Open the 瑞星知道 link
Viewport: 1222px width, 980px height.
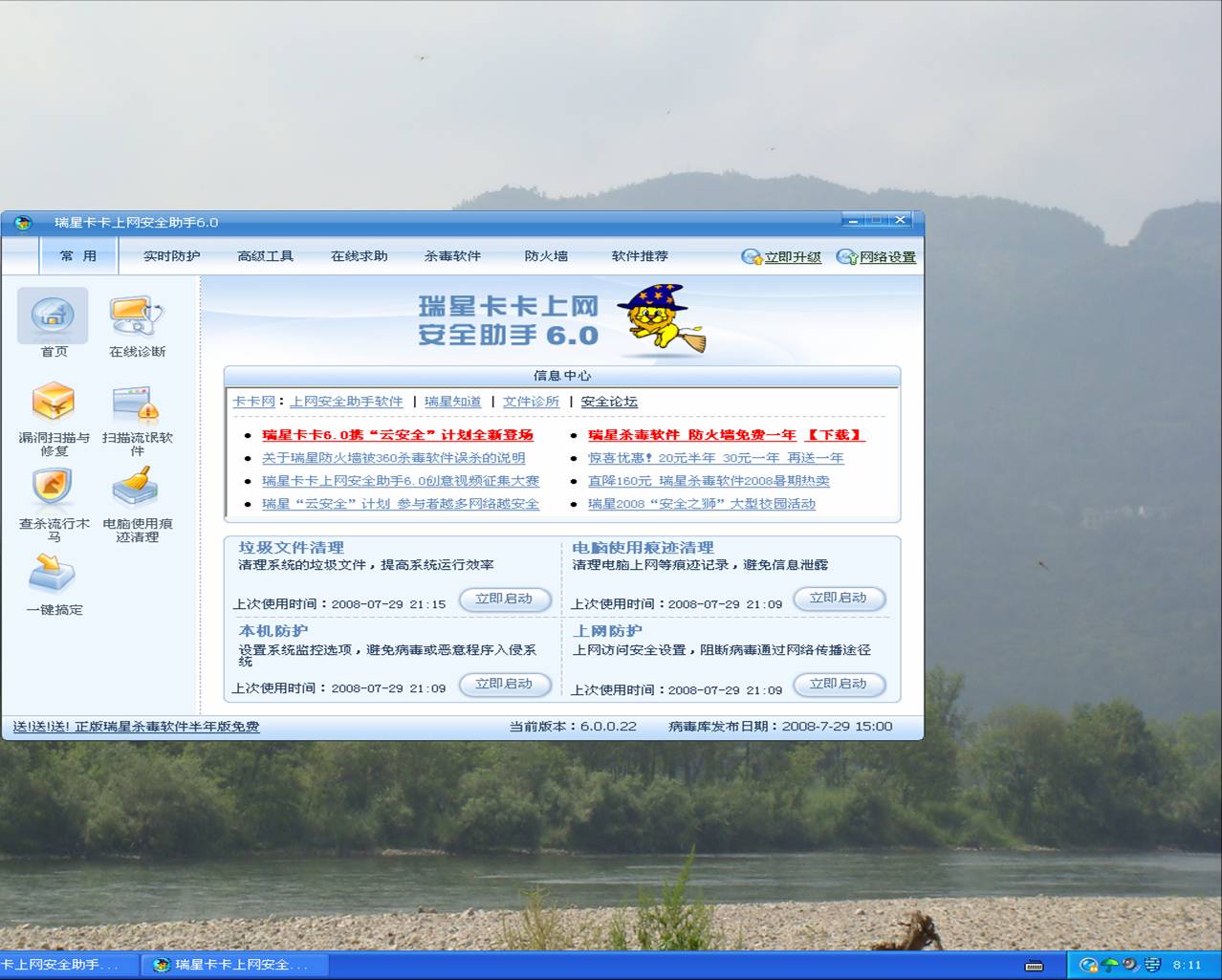pos(452,402)
